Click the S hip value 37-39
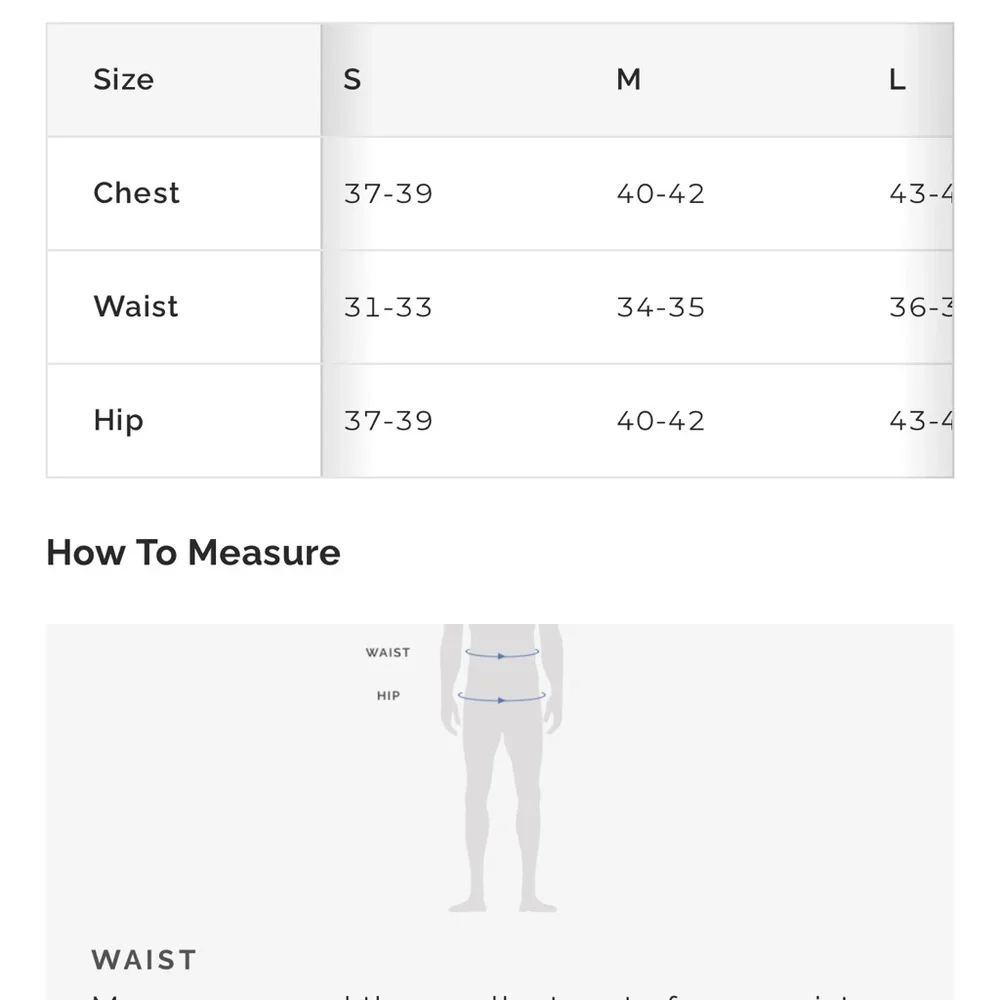1000x1000 pixels. point(388,421)
